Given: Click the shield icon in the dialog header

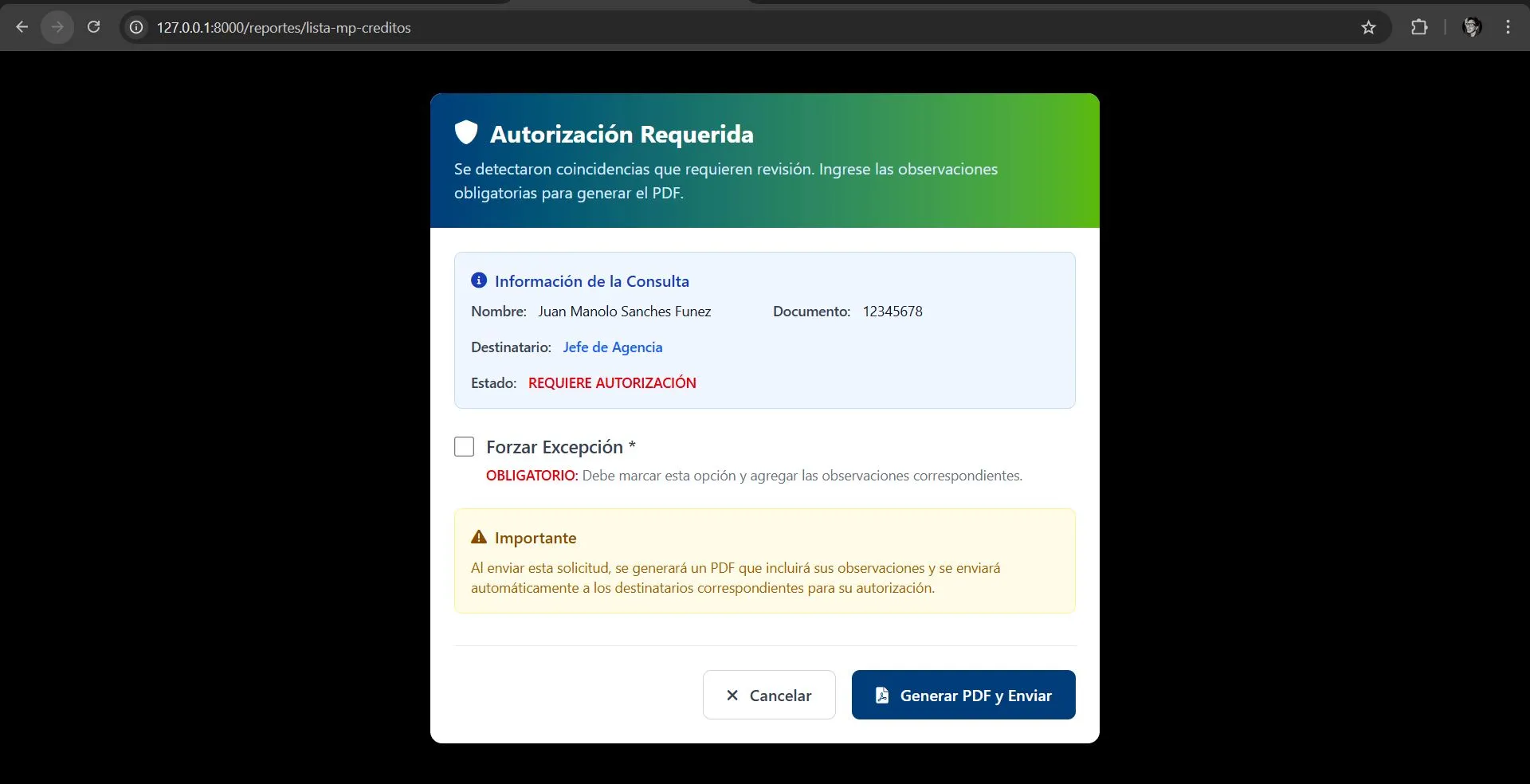Looking at the screenshot, I should click(465, 133).
